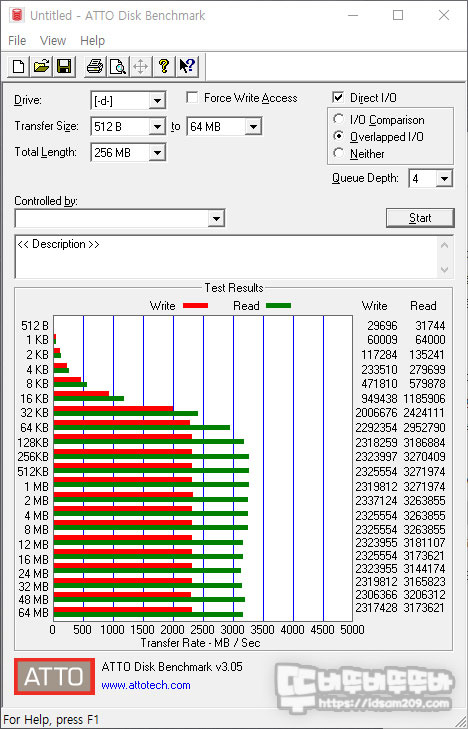Screen dimensions: 468x729
Task: Minimize the ATTO Disk Benchmark window
Action: [x=353, y=15]
